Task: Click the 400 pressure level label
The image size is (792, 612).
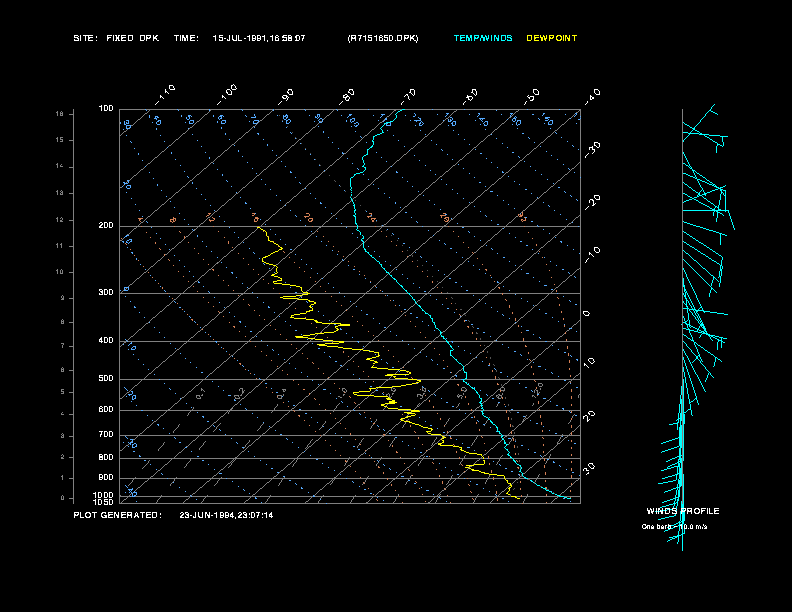Action: 106,341
